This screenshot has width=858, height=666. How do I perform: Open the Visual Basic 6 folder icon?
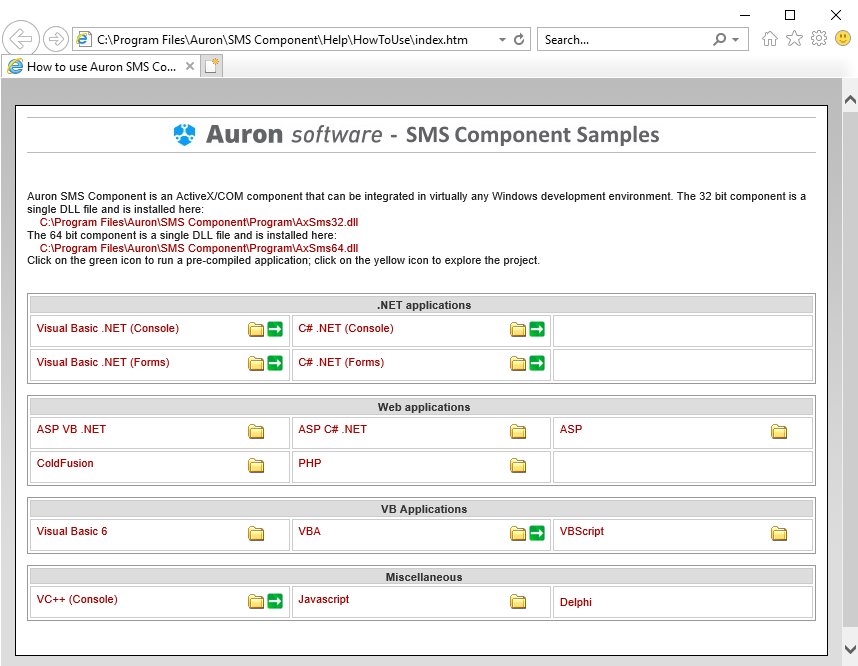coord(256,534)
